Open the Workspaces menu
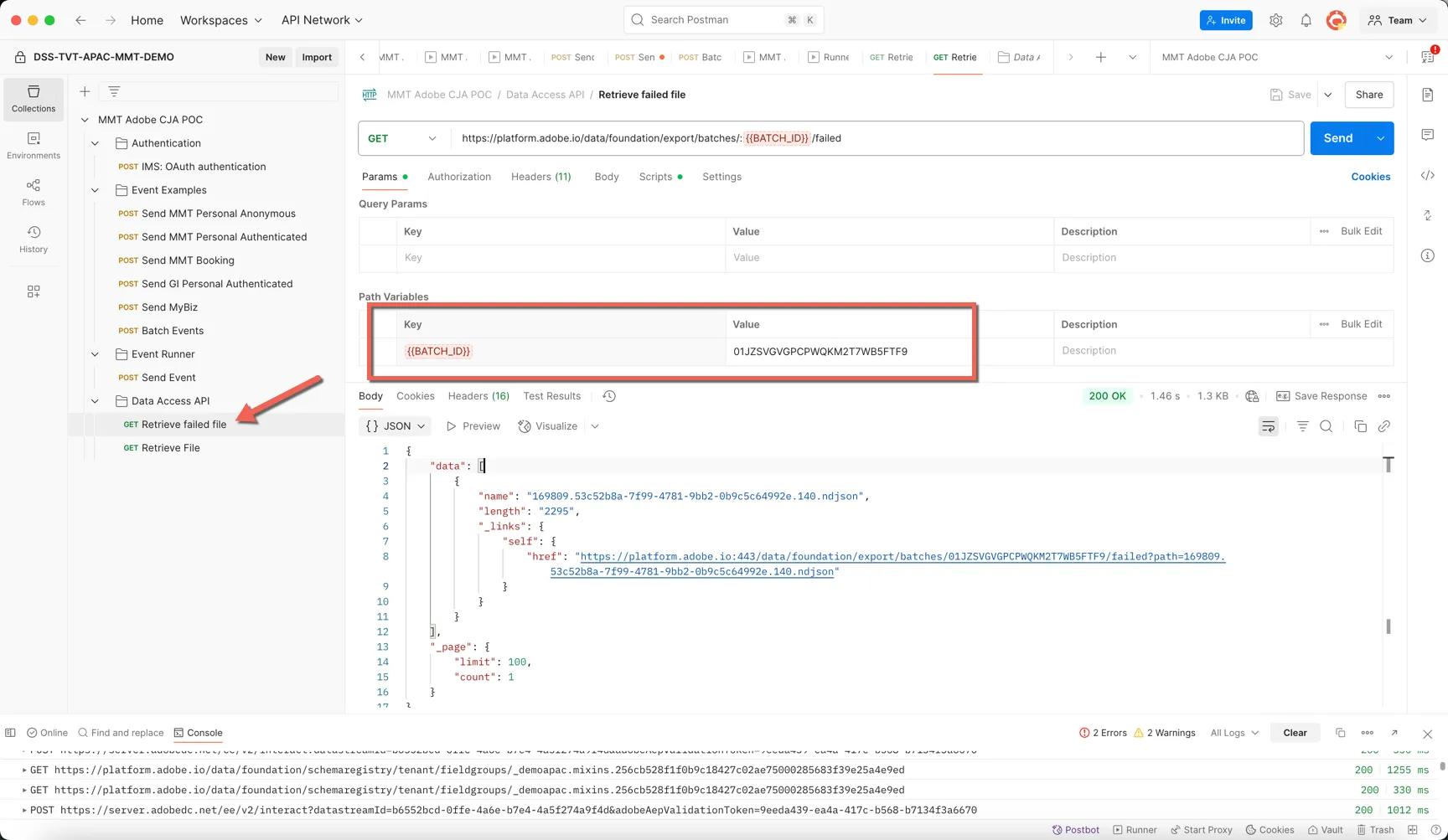This screenshot has height=840, width=1448. (x=221, y=20)
